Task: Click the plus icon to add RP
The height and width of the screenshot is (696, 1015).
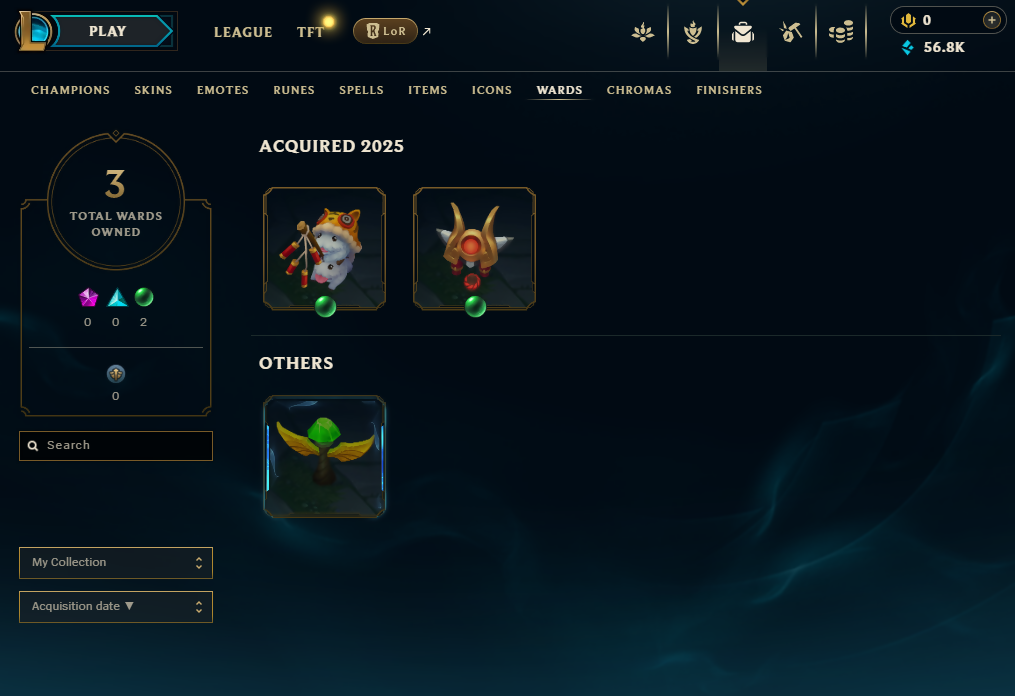Action: 992,20
